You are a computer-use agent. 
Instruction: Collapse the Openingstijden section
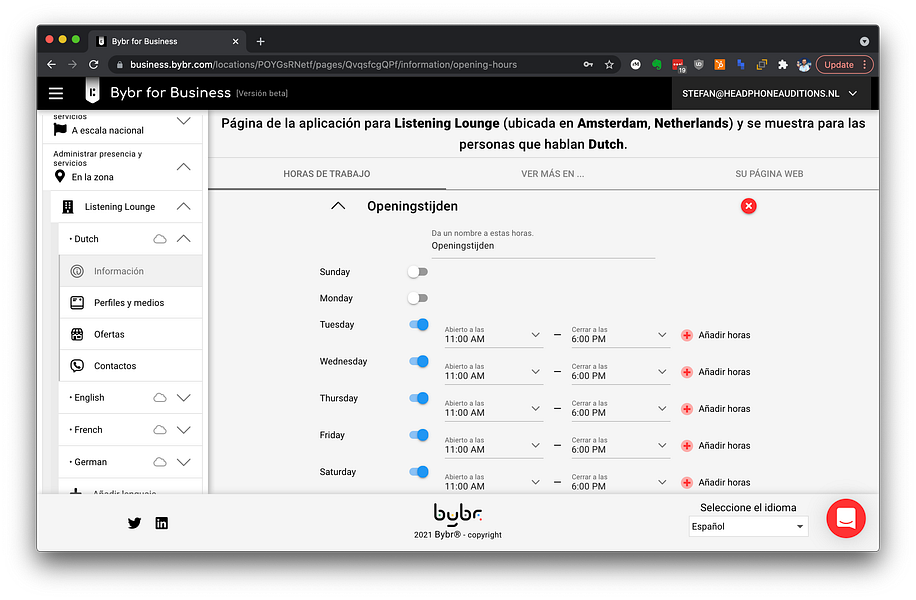tap(338, 206)
